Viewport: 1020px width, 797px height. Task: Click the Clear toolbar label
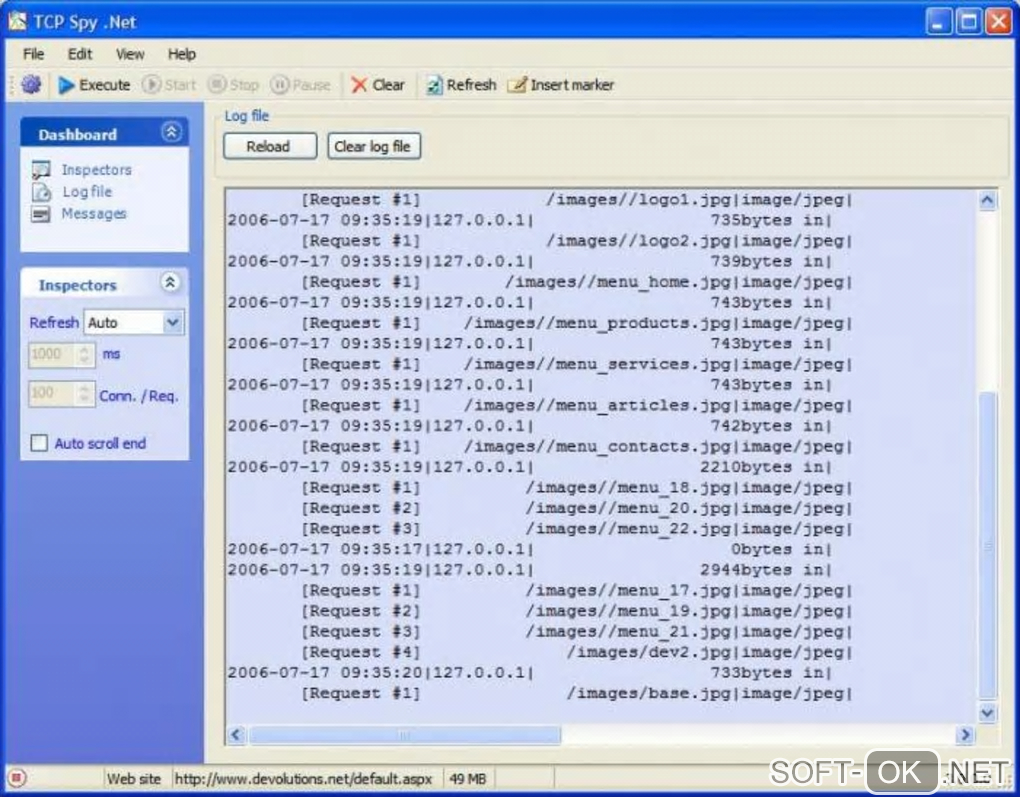coord(388,85)
